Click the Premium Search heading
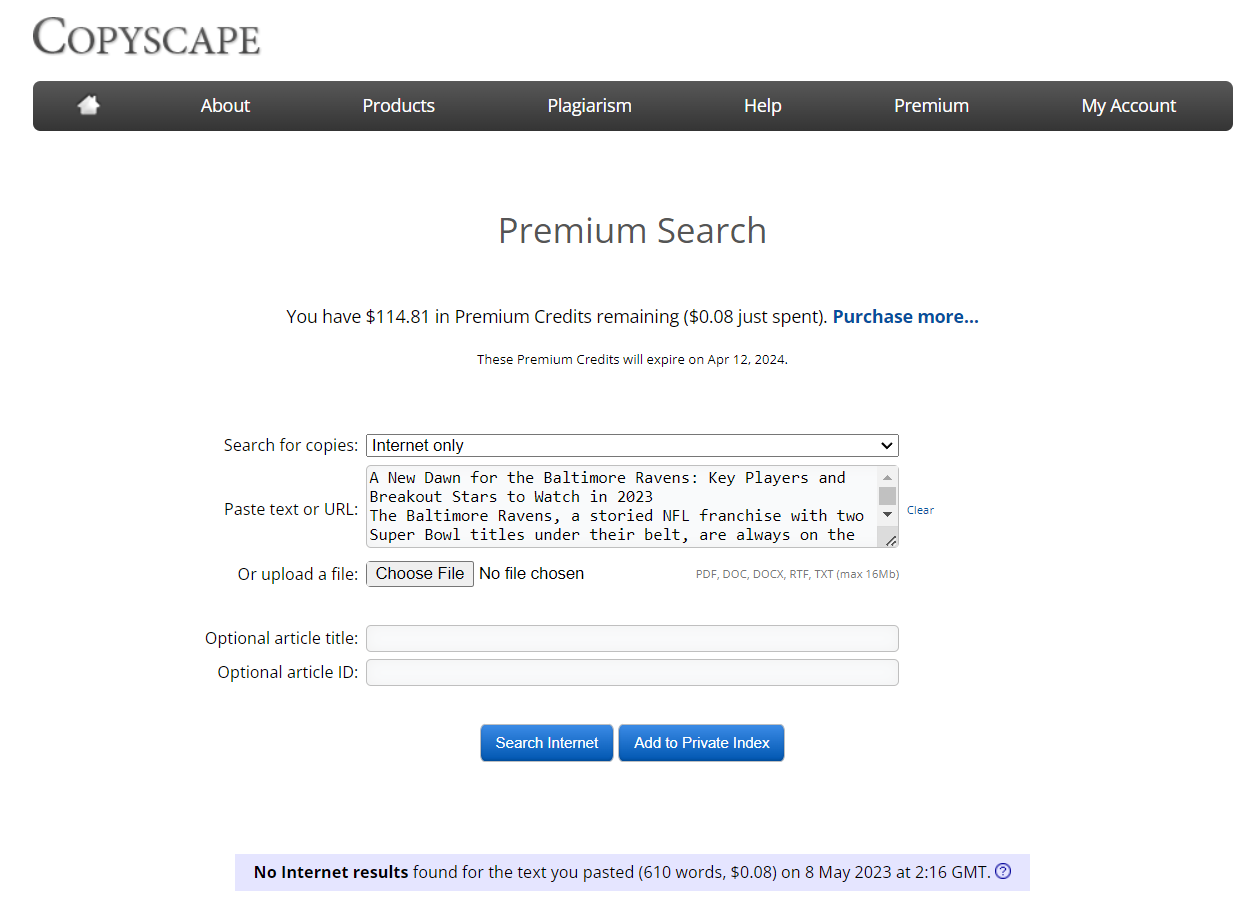The width and height of the screenshot is (1253, 909). 632,230
